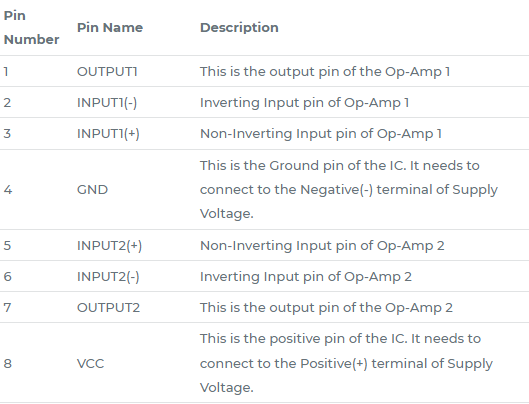This screenshot has height=404, width=529.
Task: Click pin number 4 cell
Action: (x=8, y=190)
